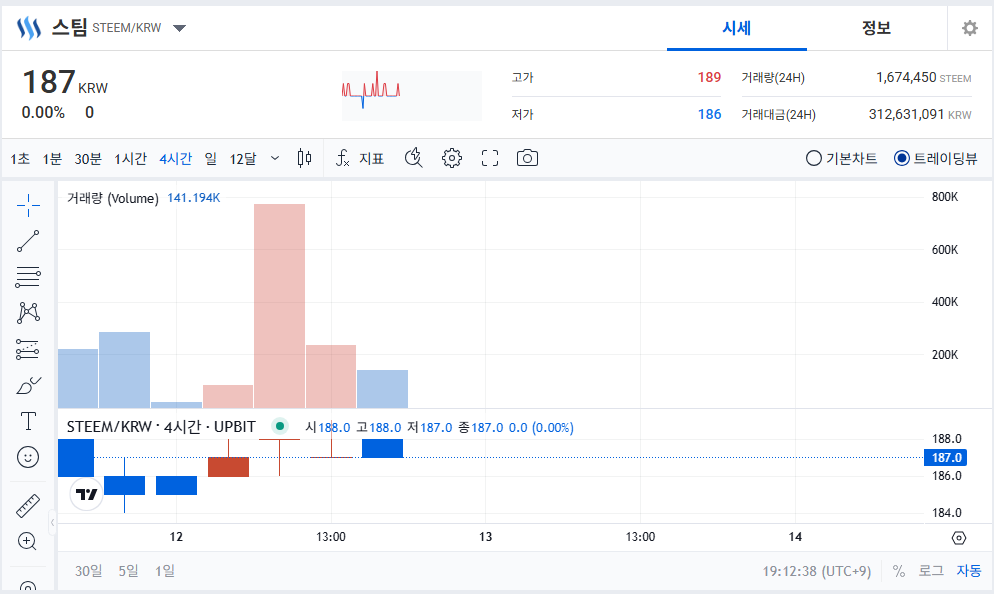
Task: Select the XABCD pattern tool
Action: 28,312
